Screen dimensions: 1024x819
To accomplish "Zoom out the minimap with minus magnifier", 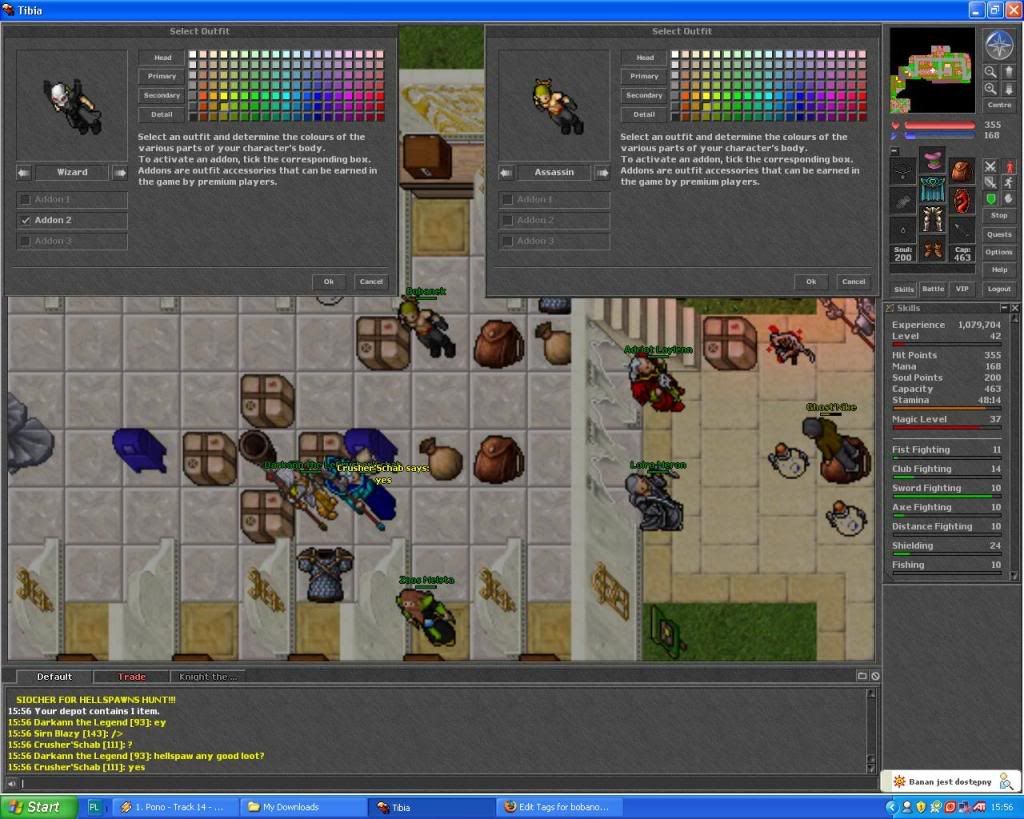I will (991, 72).
